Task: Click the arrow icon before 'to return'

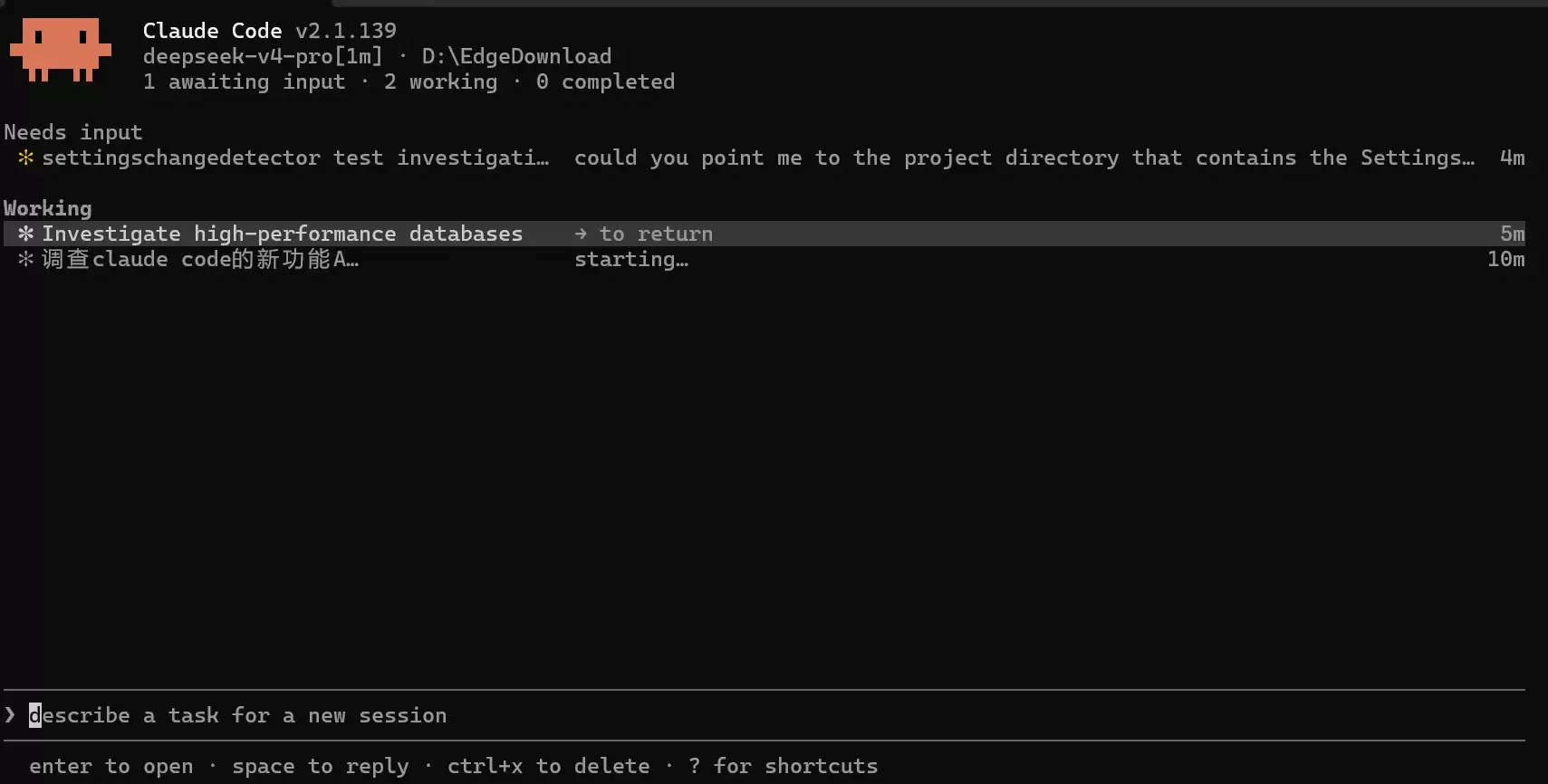Action: pyautogui.click(x=581, y=234)
